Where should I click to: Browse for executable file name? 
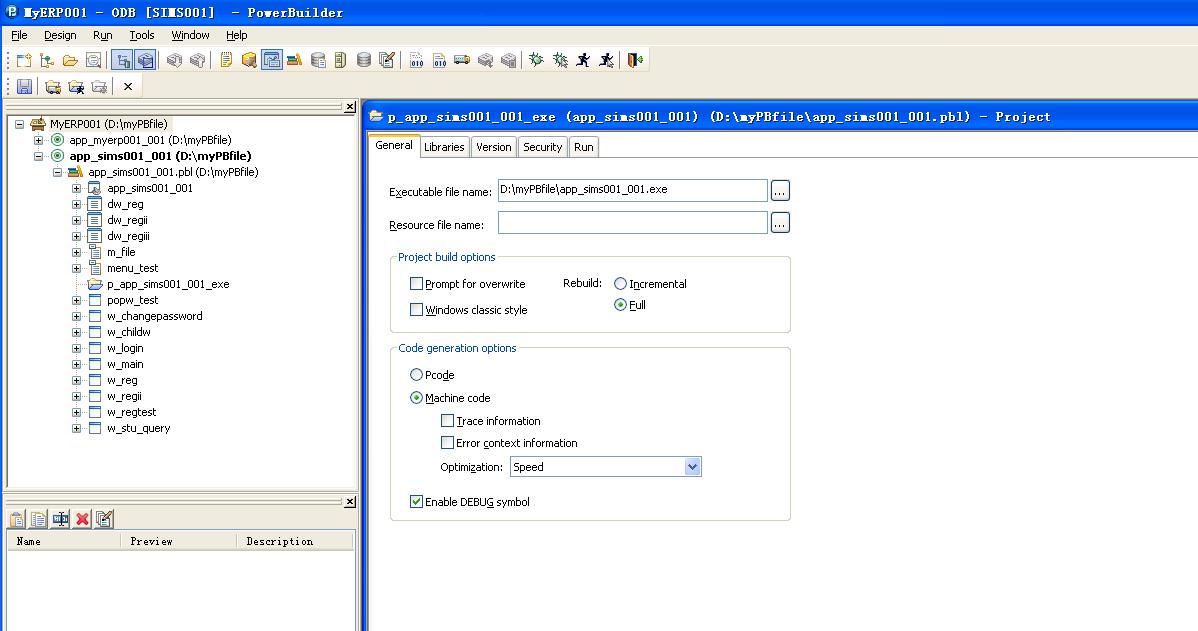pyautogui.click(x=779, y=190)
